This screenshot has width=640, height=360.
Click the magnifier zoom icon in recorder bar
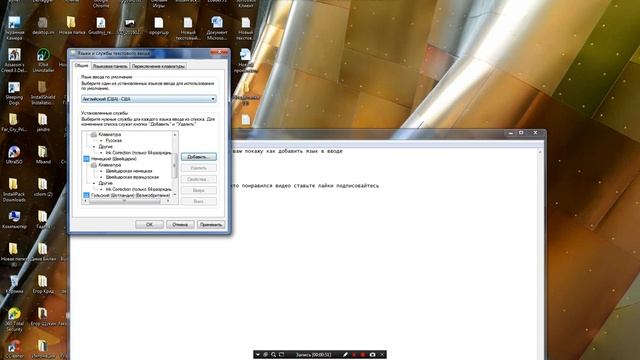(x=273, y=355)
